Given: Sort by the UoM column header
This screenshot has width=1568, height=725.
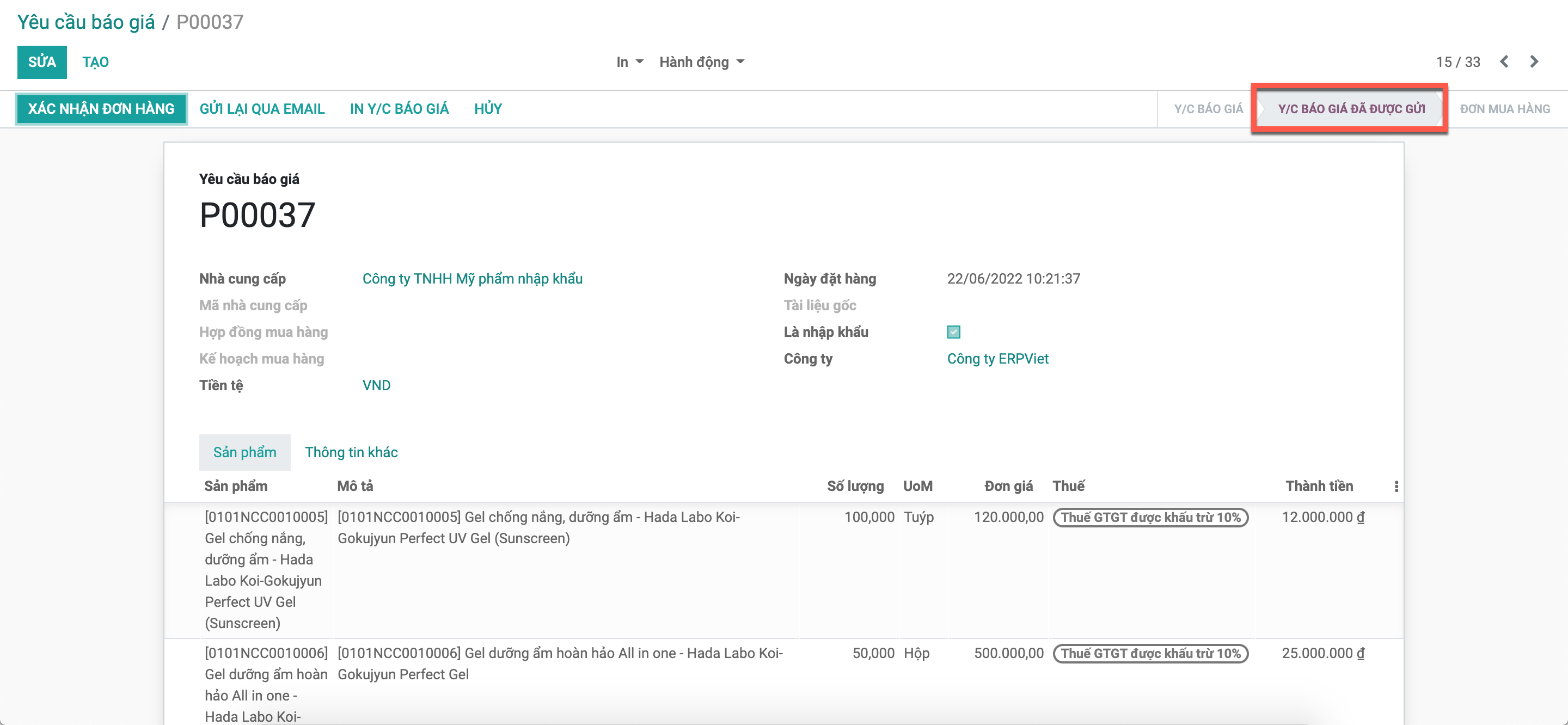Looking at the screenshot, I should click(x=917, y=486).
